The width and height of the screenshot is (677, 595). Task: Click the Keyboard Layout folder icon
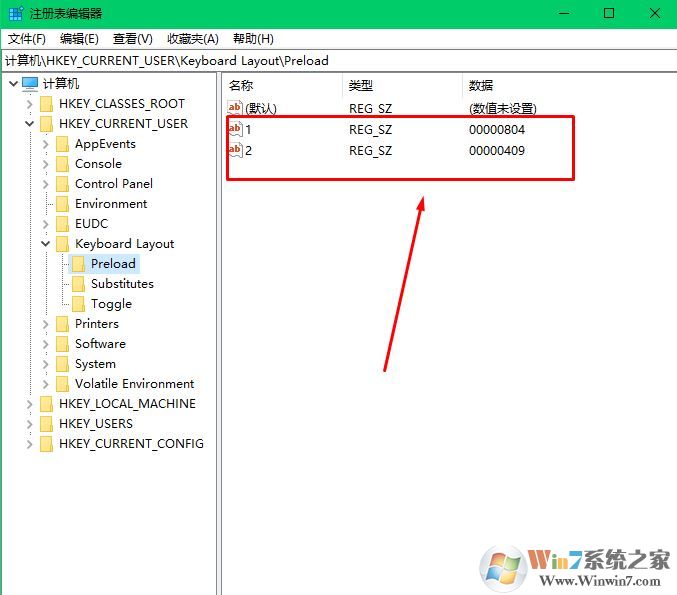coord(63,244)
